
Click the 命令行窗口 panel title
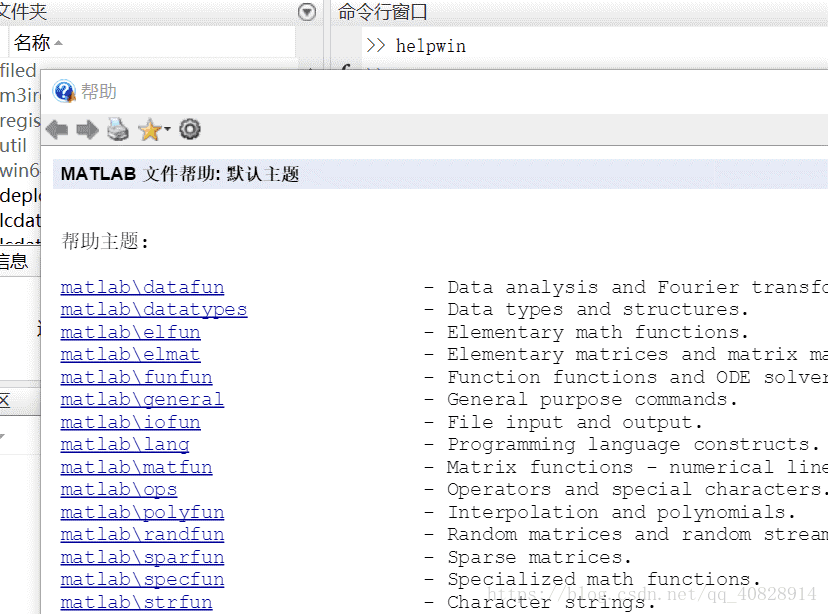[382, 12]
